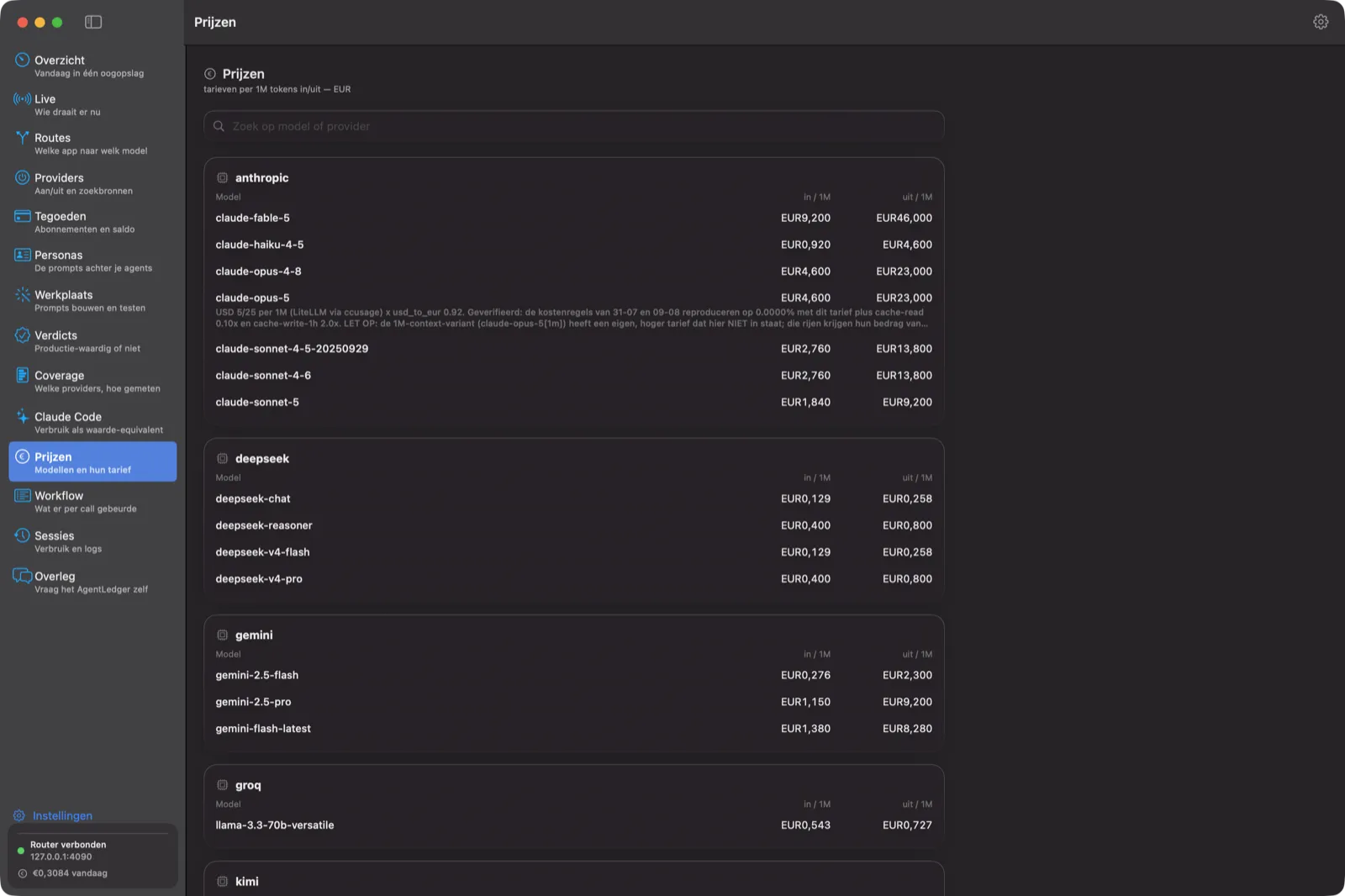Viewport: 1345px width, 896px height.
Task: Go to Live section
Action: [92, 104]
